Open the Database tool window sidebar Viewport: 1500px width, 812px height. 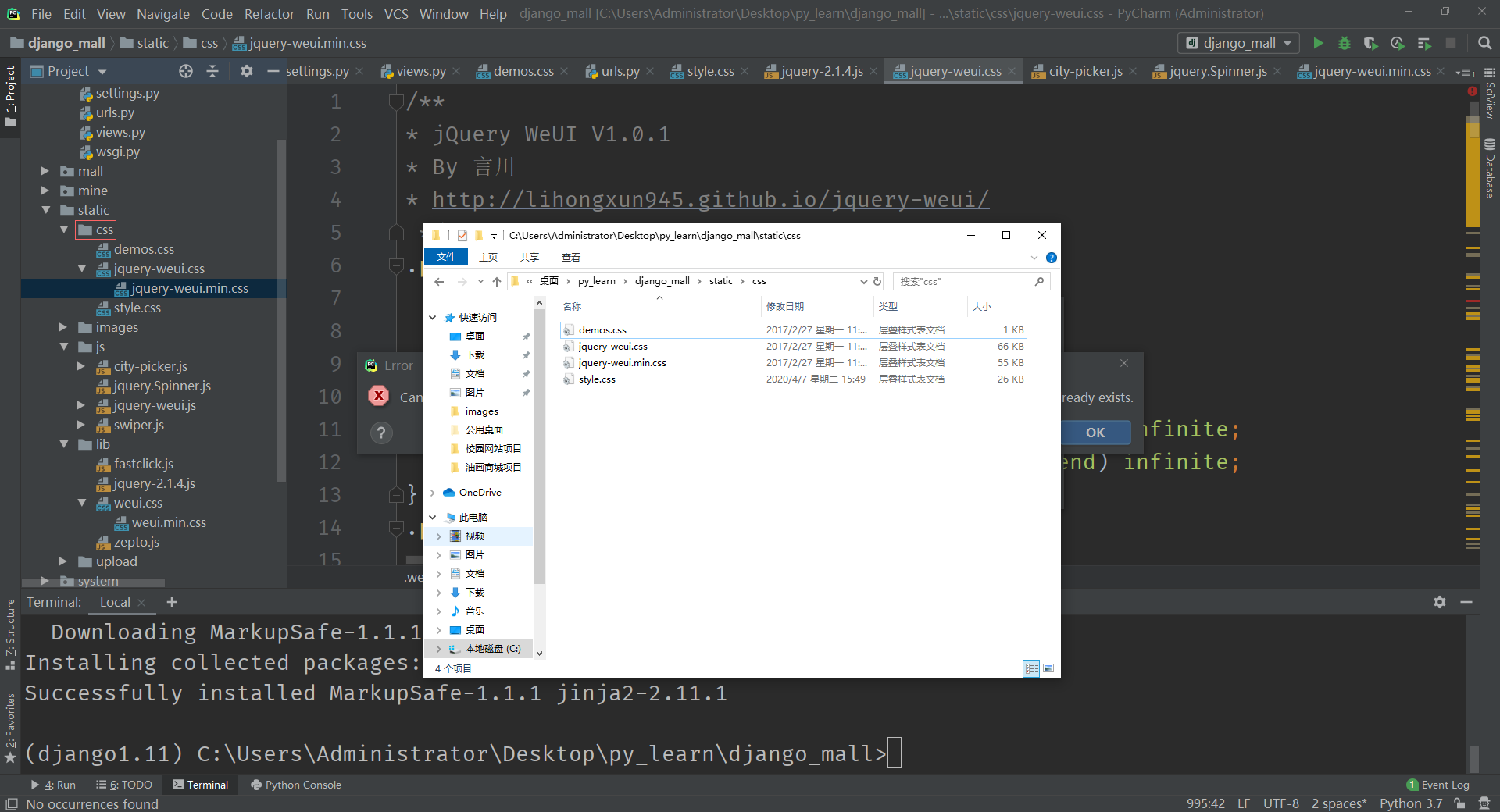[1490, 168]
